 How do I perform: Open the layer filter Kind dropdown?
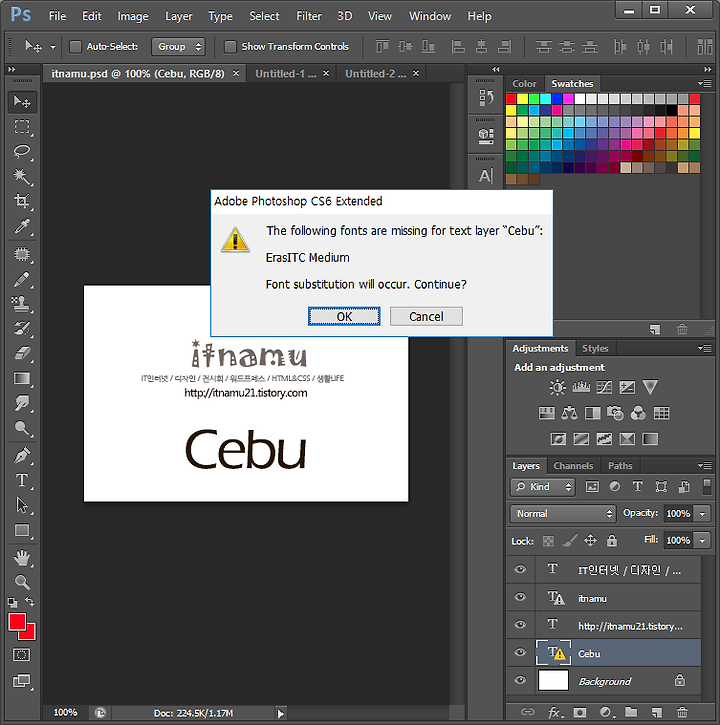543,487
